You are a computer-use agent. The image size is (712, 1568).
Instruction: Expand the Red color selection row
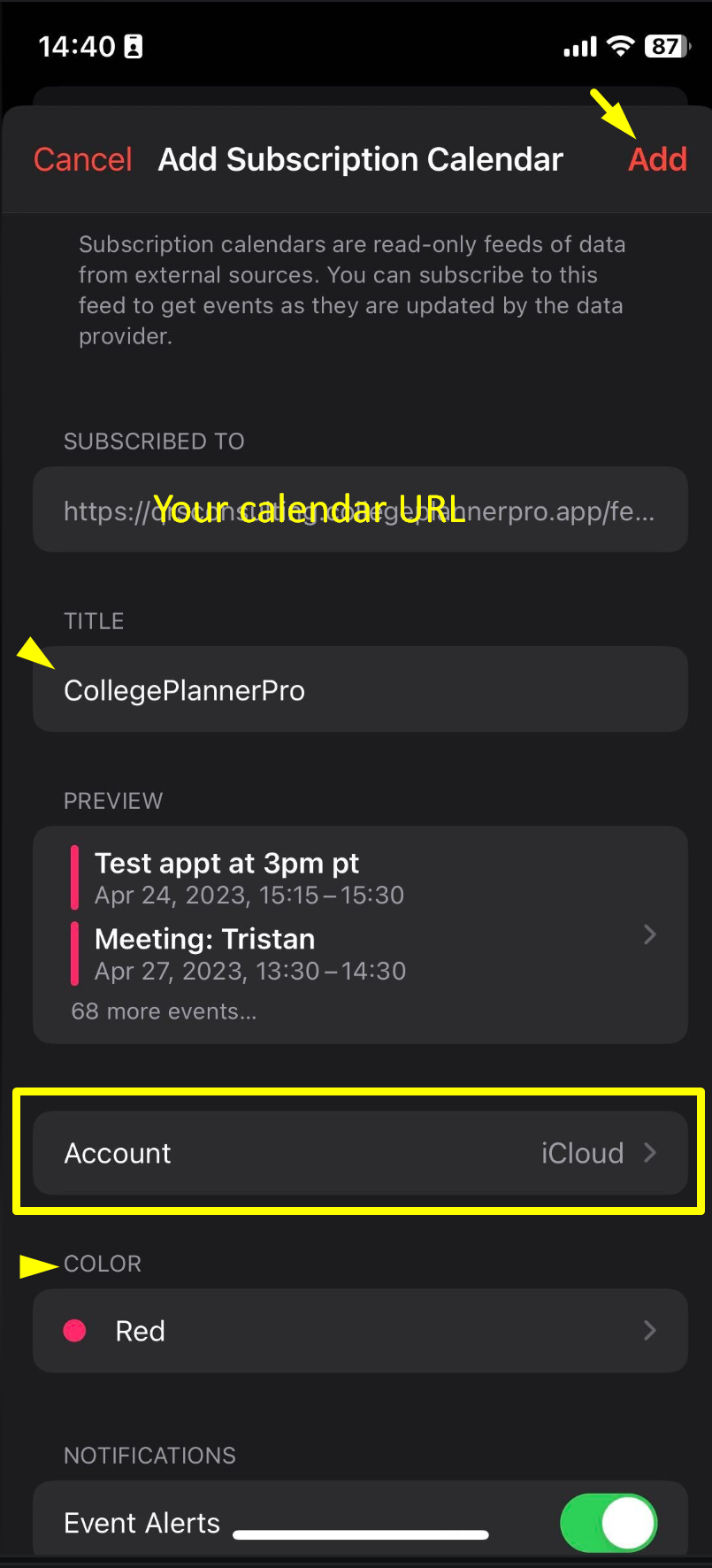360,1331
